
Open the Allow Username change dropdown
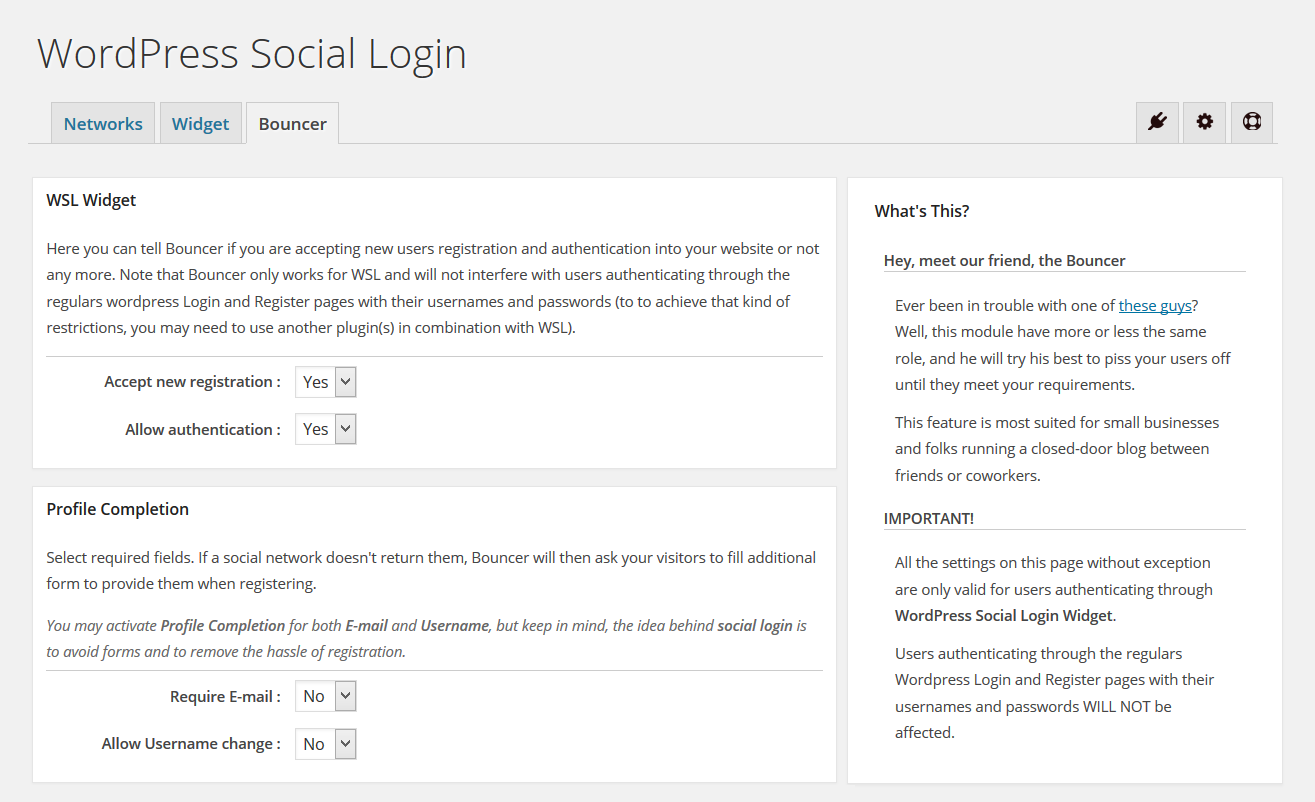tap(326, 744)
